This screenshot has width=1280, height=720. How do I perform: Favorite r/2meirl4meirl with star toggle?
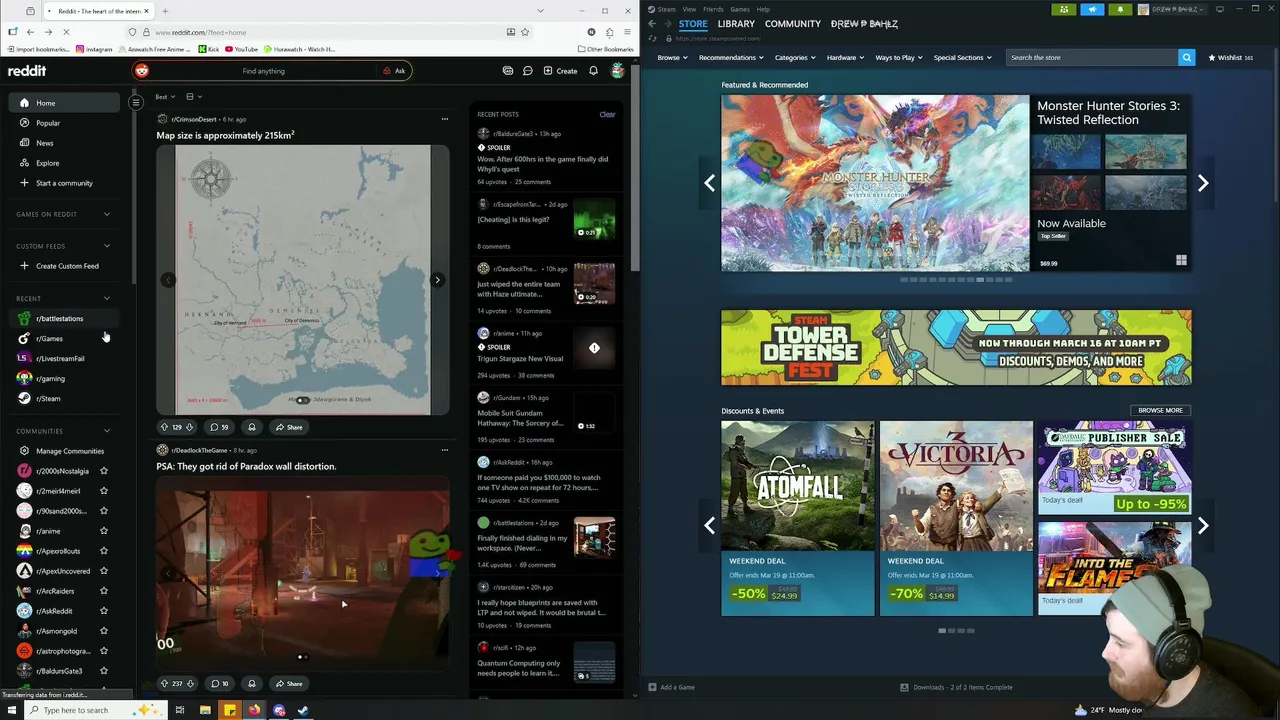[103, 491]
